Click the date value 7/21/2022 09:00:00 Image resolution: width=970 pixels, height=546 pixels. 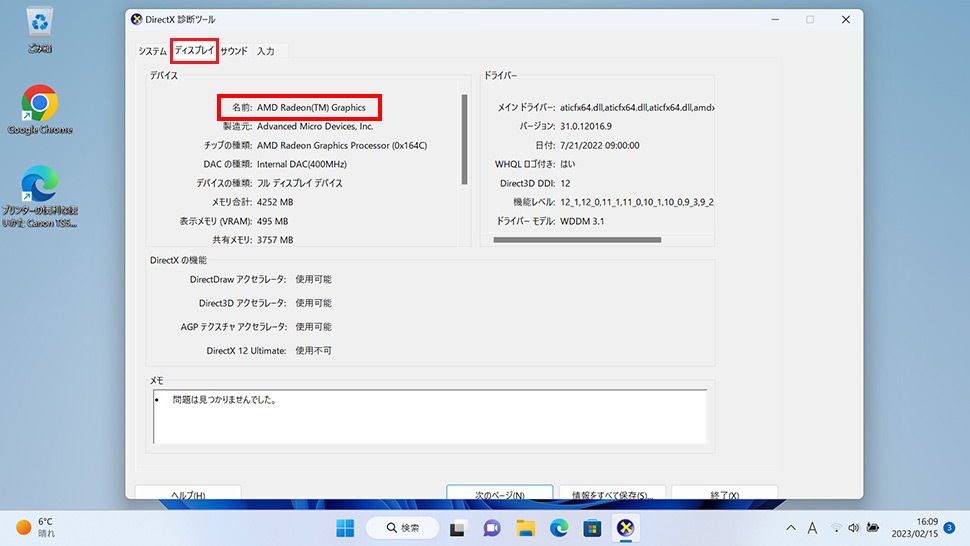tap(599, 145)
